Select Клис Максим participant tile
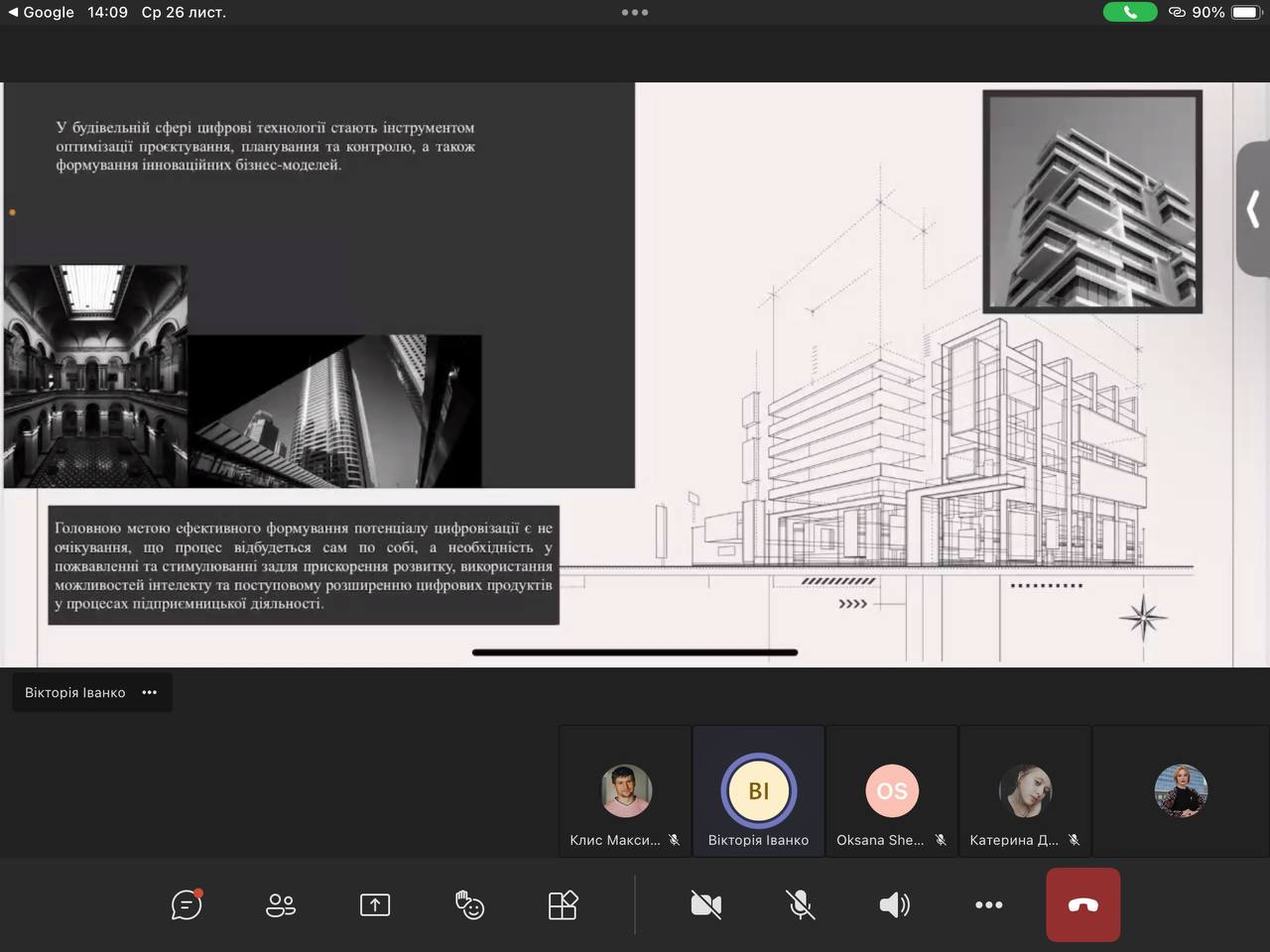The width and height of the screenshot is (1270, 952). [625, 791]
